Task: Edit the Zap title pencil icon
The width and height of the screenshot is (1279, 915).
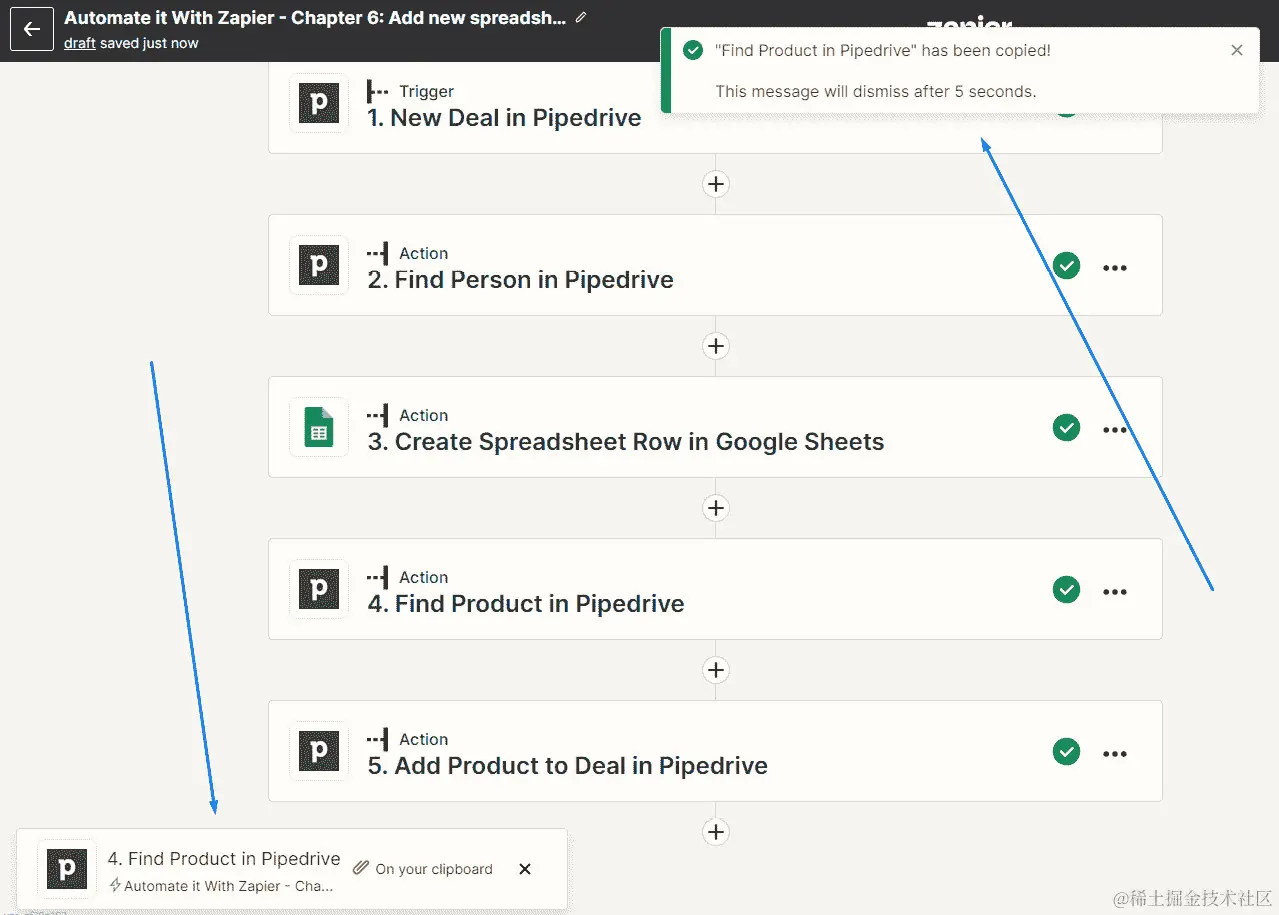Action: tap(582, 18)
